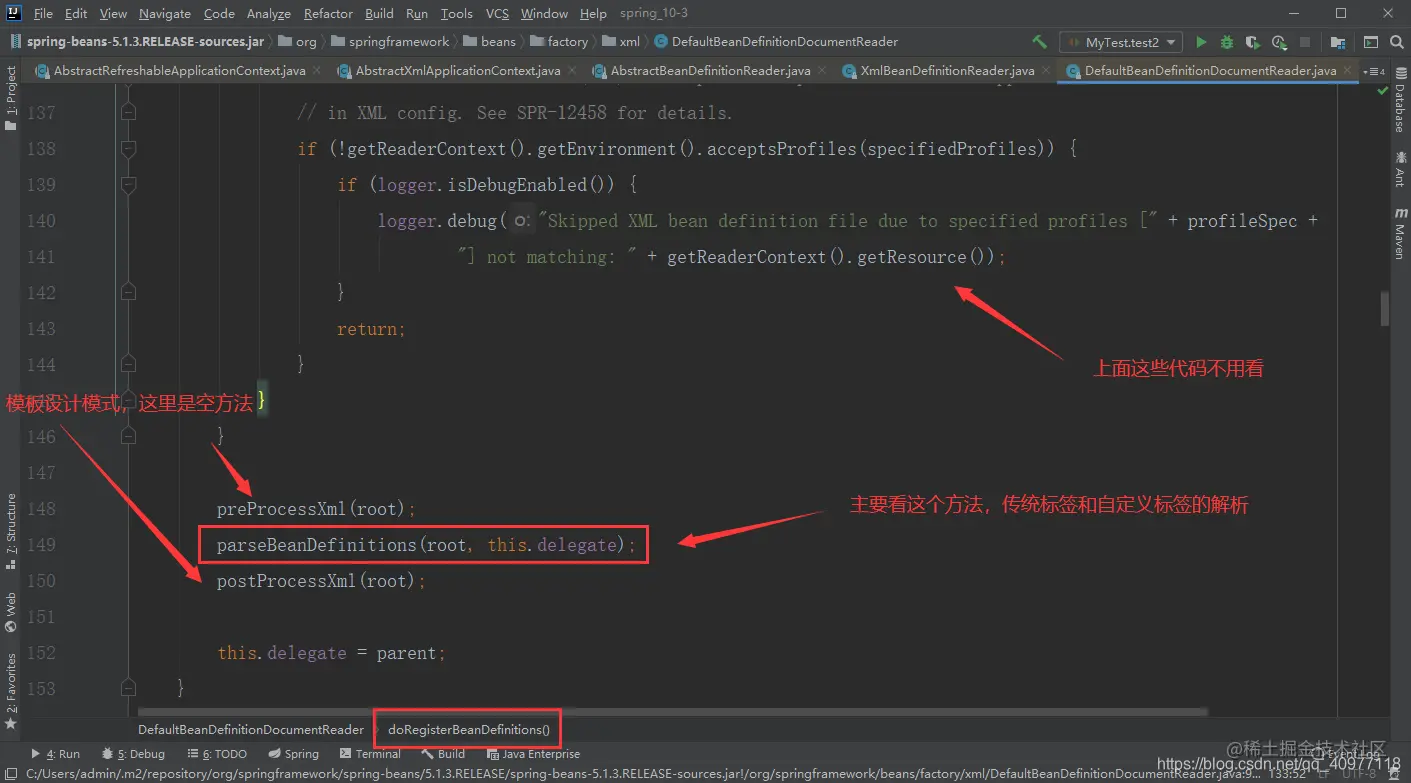Image resolution: width=1411 pixels, height=783 pixels.
Task: Show hidden editor tabs list
Action: coord(1375,71)
